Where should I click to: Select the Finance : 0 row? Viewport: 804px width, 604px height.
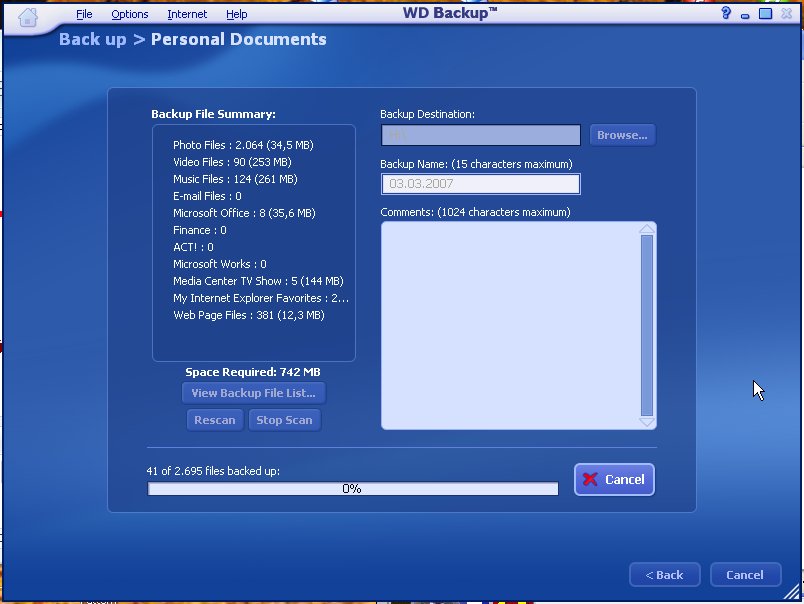pos(199,230)
